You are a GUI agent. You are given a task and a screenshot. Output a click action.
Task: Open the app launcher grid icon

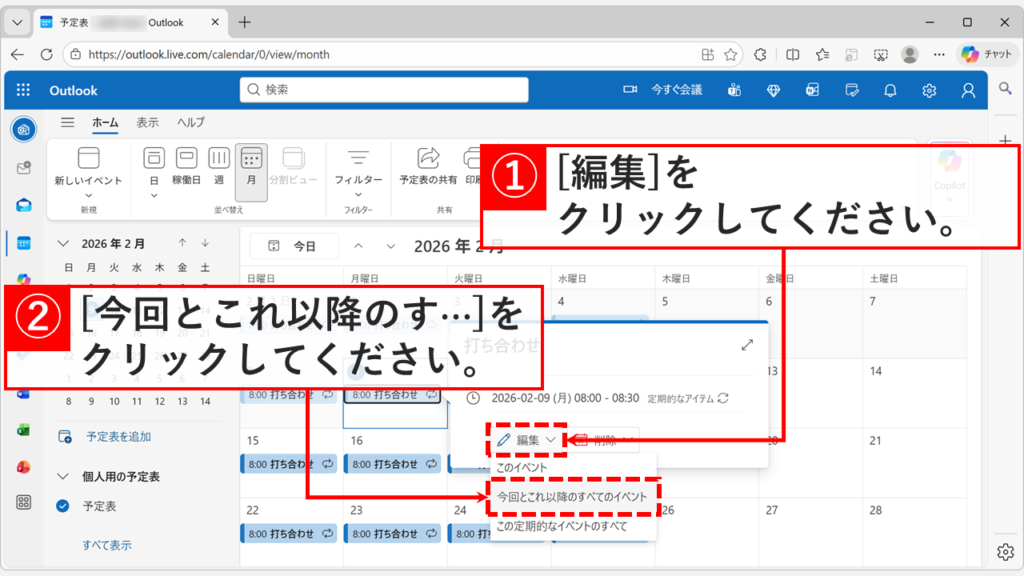click(22, 90)
